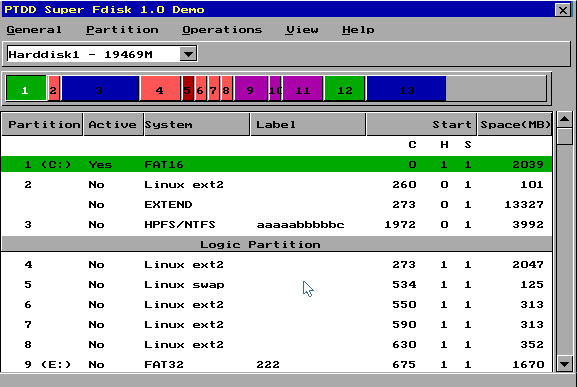Click the scrollbar up arrow

[564, 119]
